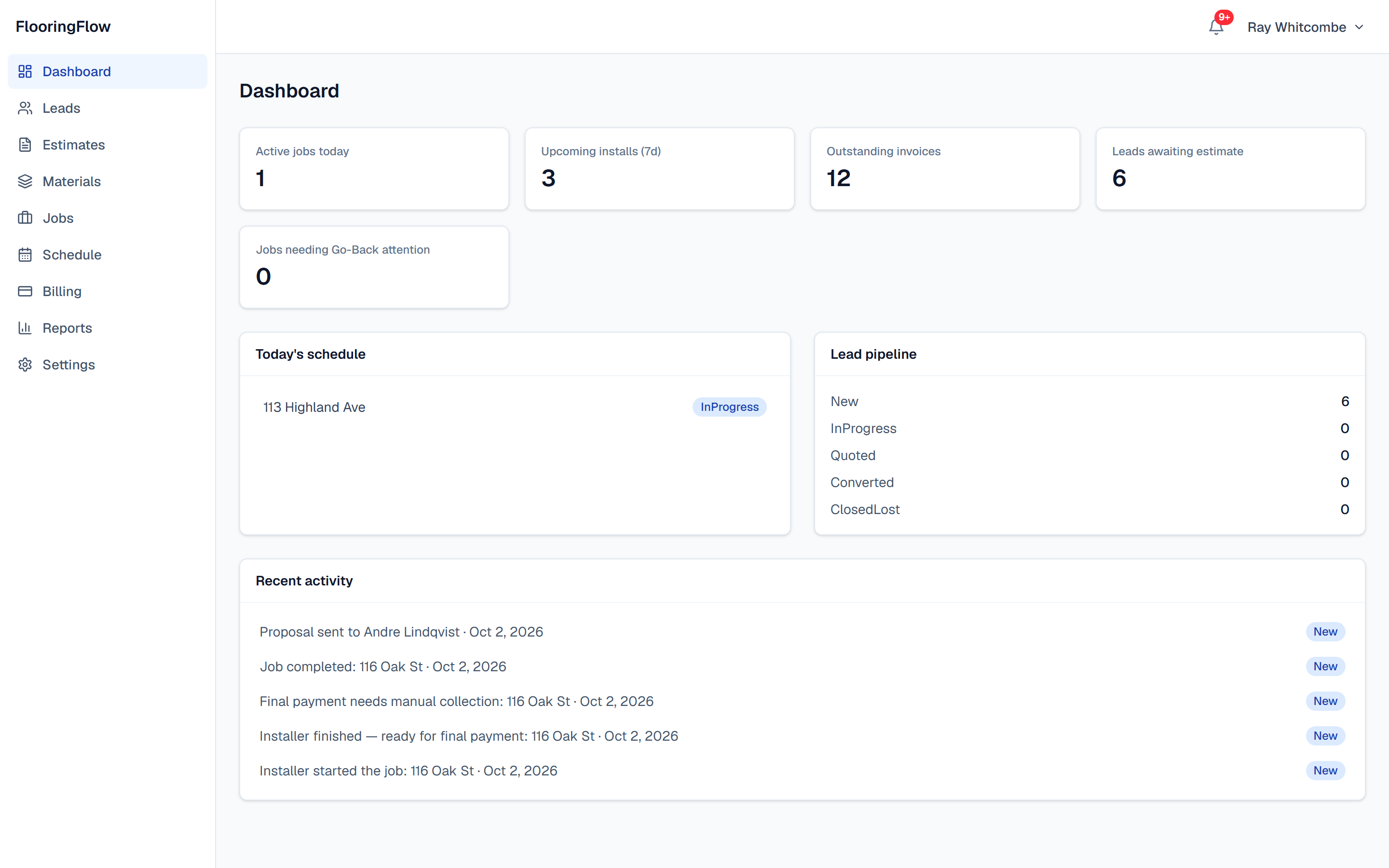The image size is (1389, 868).
Task: Navigate to Jobs label in sidebar
Action: (x=58, y=218)
